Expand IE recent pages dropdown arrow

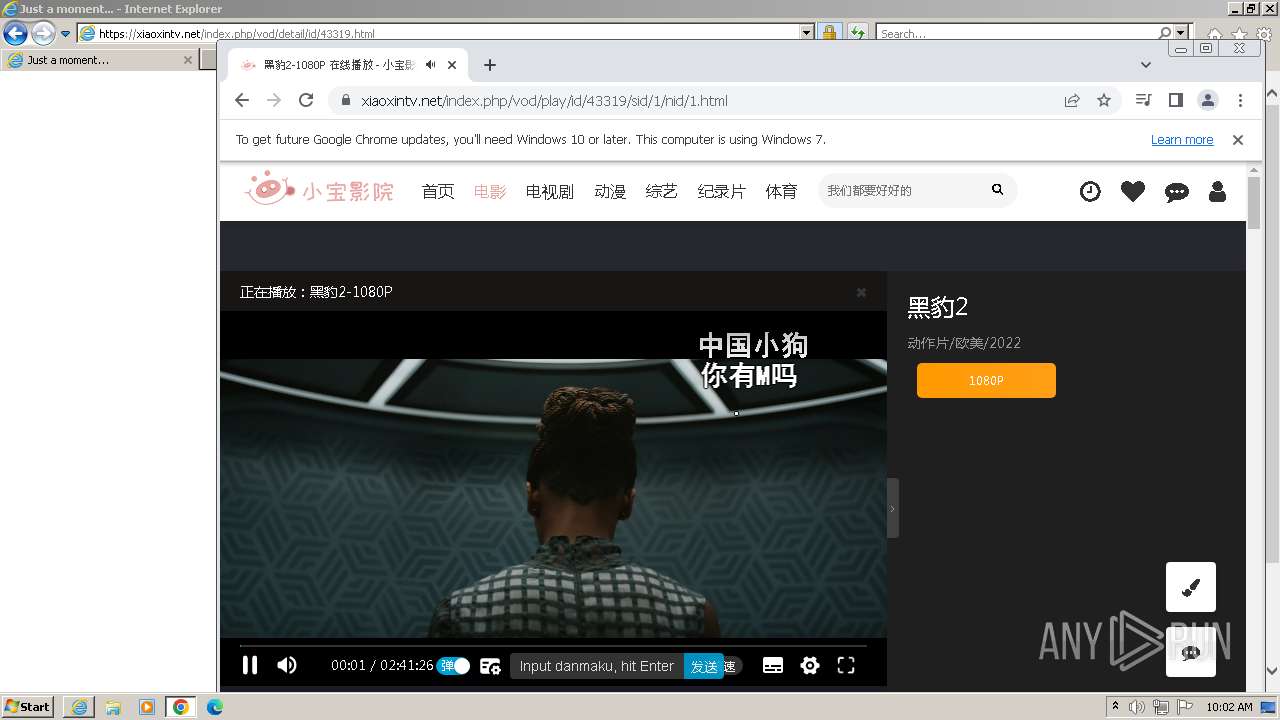coord(66,33)
